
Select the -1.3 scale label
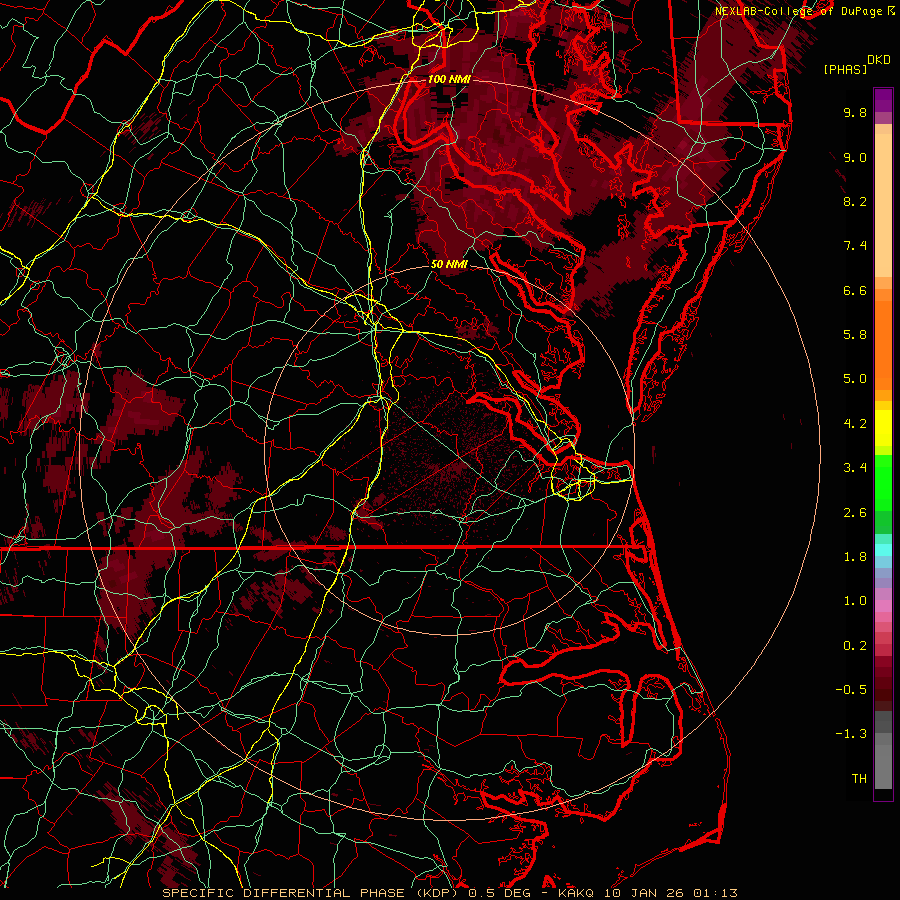(x=851, y=734)
